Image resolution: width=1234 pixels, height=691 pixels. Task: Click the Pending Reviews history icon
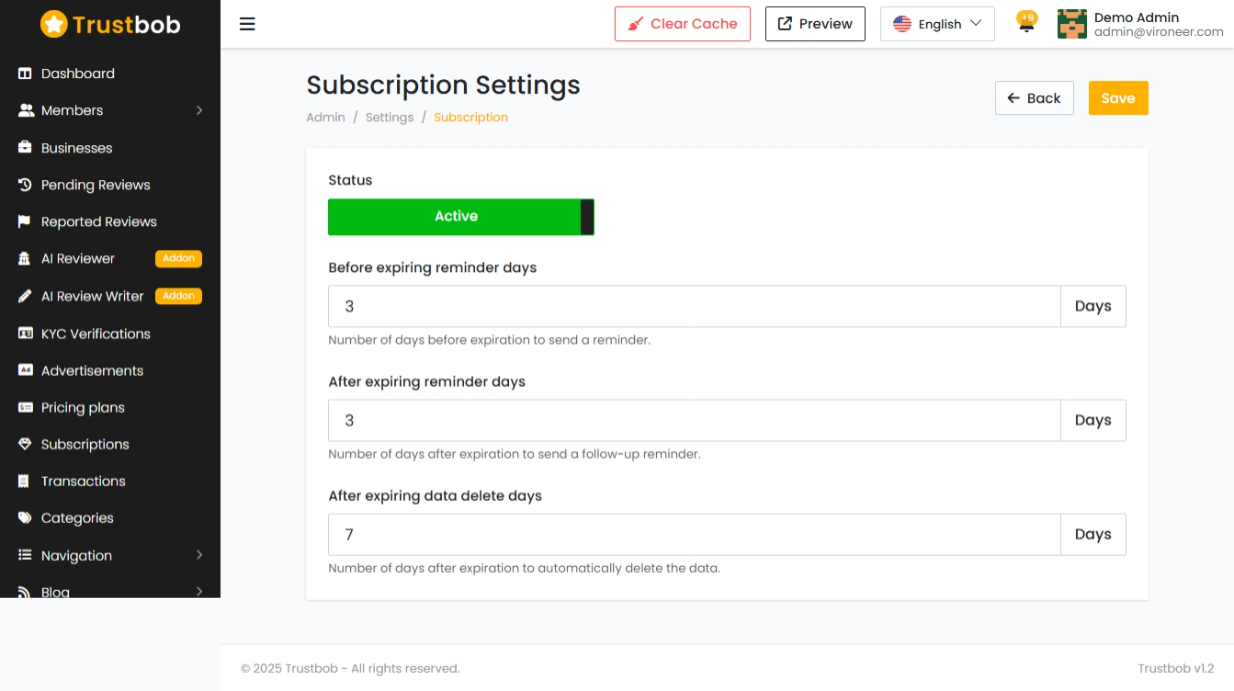coord(25,185)
